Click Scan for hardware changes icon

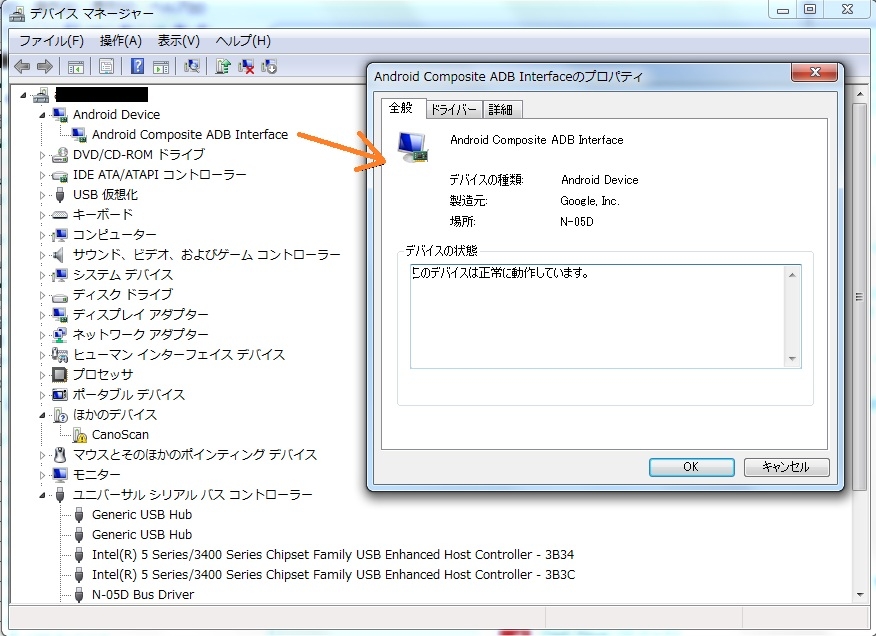tap(192, 67)
